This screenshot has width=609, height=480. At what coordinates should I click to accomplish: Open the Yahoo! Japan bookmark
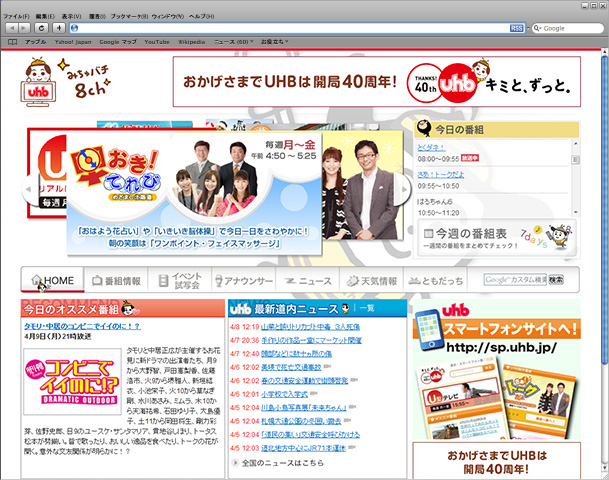click(x=73, y=42)
